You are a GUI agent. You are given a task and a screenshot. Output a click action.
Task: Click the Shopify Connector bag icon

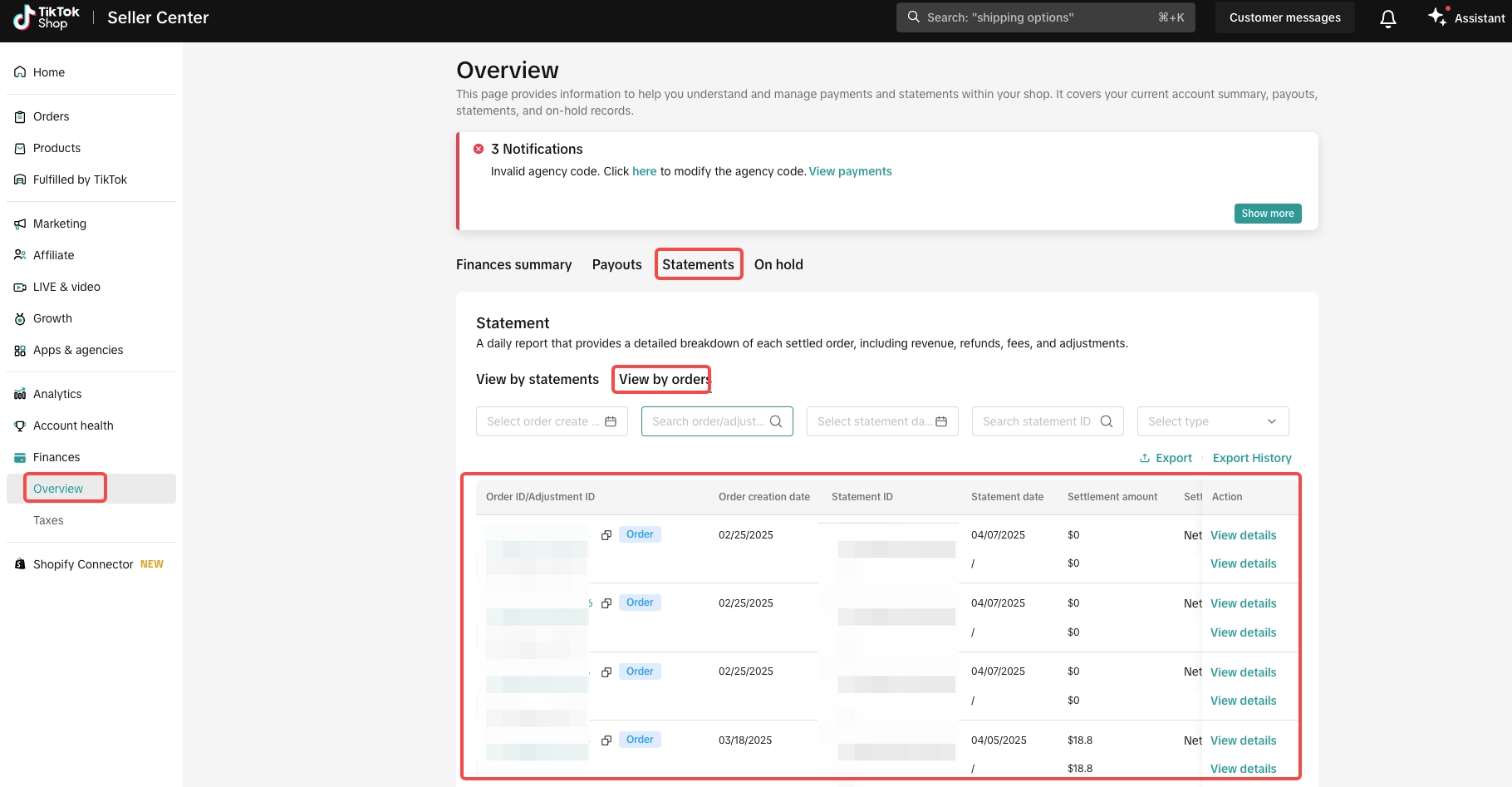click(x=20, y=564)
